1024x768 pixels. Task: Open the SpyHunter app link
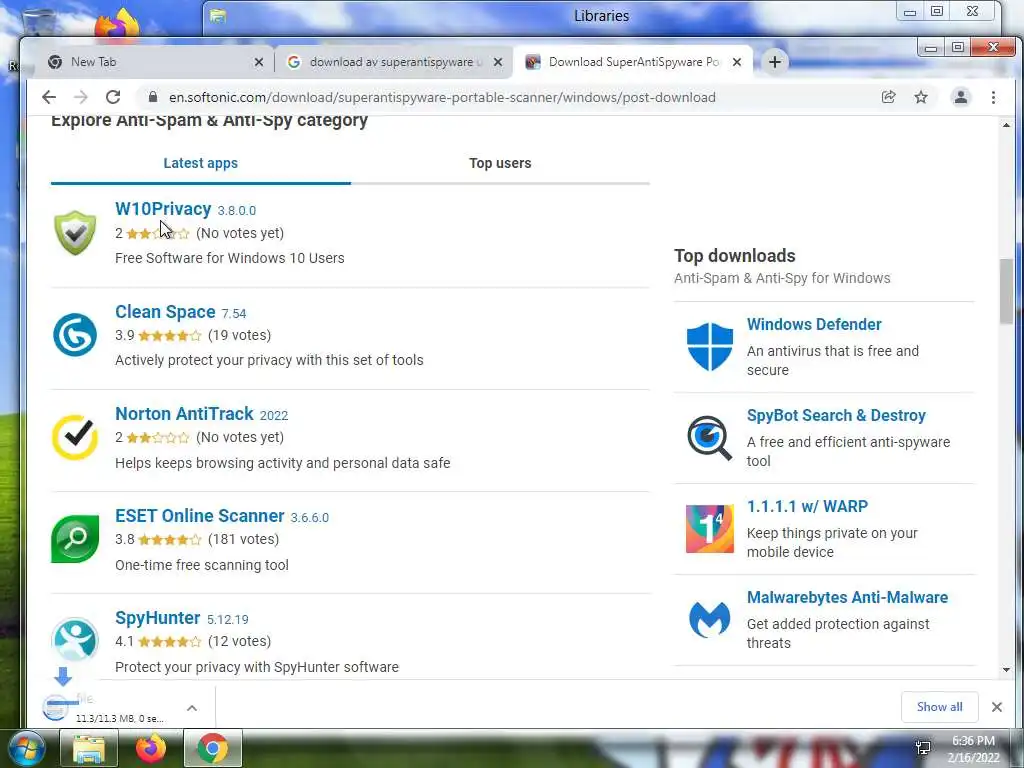point(157,618)
